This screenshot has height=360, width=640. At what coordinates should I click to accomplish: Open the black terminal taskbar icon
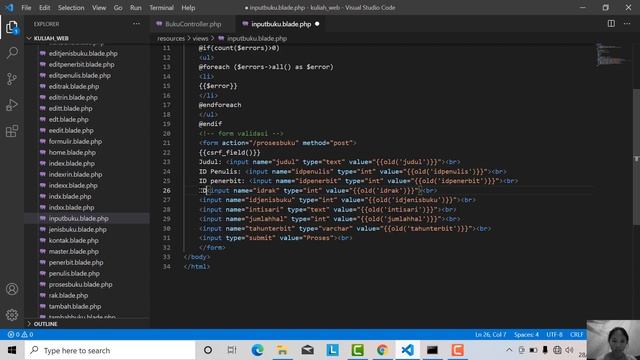coord(432,350)
